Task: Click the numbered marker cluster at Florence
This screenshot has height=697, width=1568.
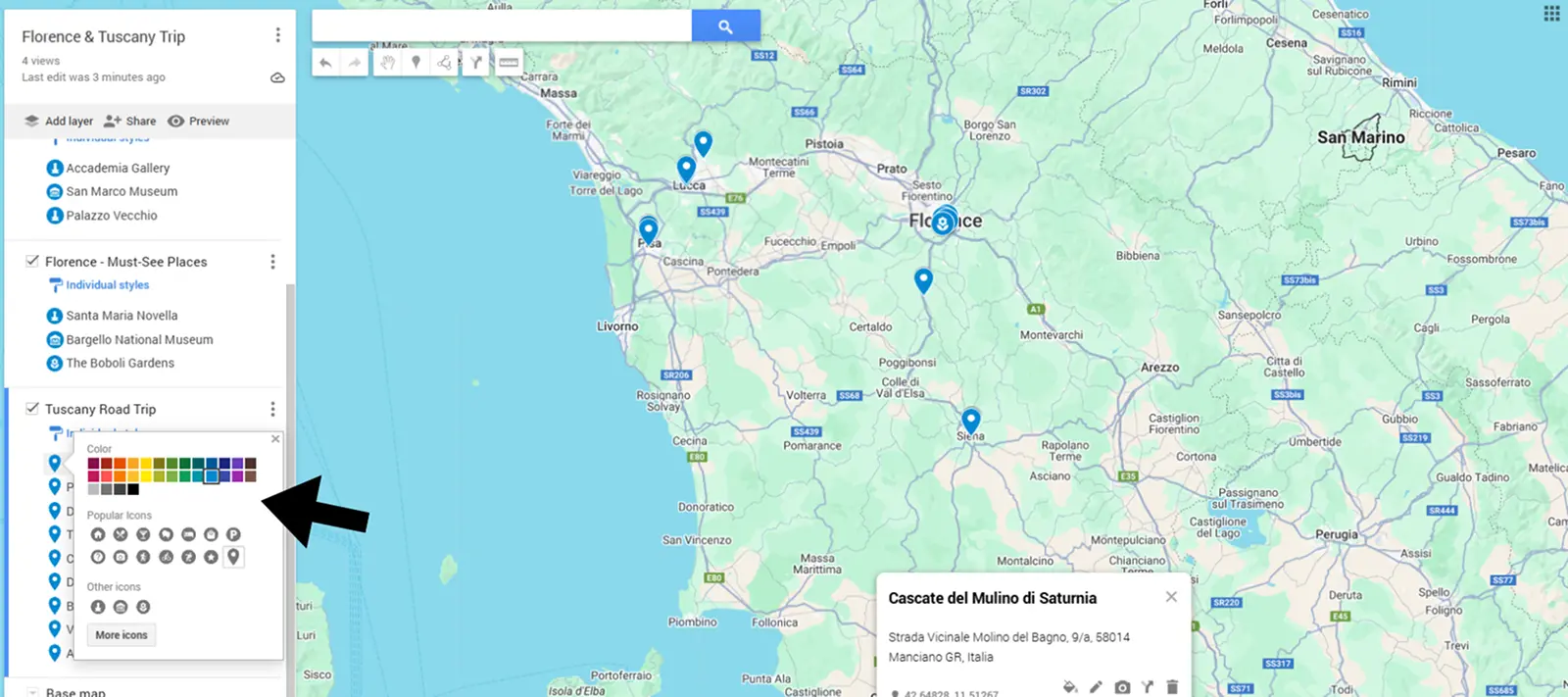Action: click(943, 222)
